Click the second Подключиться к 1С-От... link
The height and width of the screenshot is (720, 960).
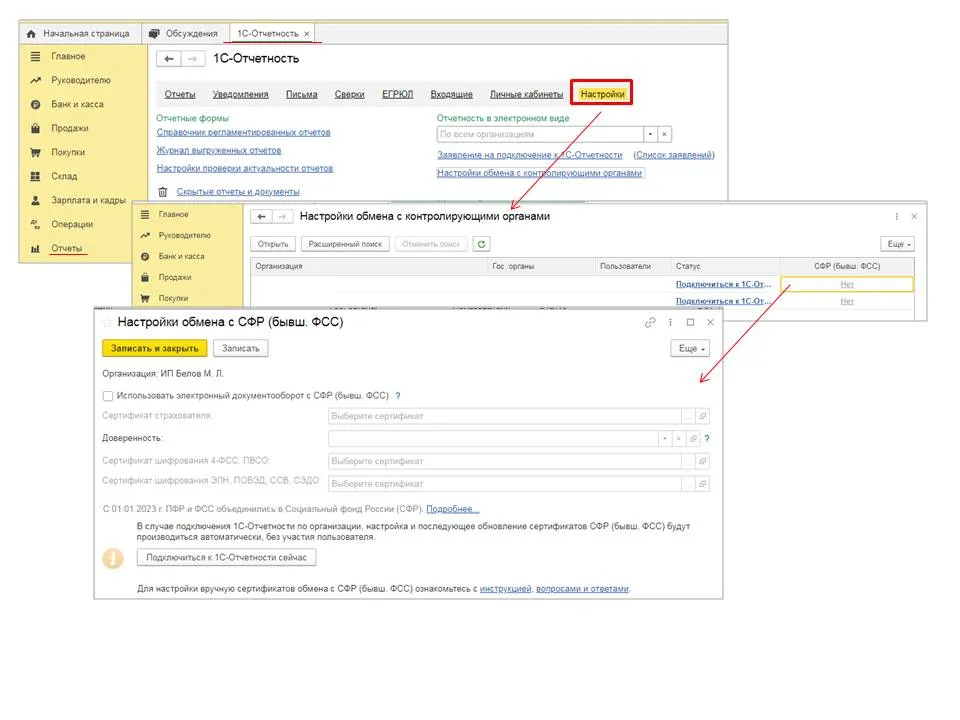[x=723, y=301]
